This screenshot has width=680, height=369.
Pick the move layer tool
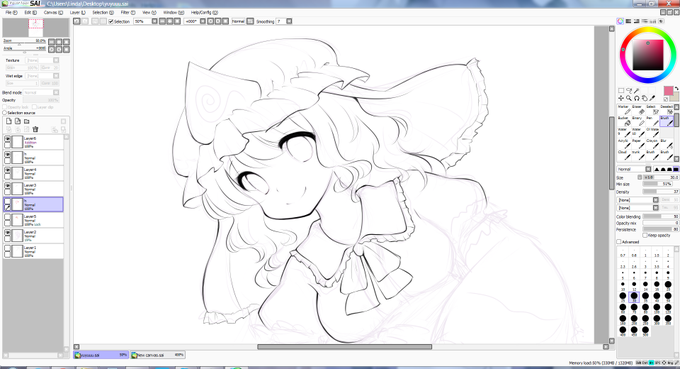[621, 98]
